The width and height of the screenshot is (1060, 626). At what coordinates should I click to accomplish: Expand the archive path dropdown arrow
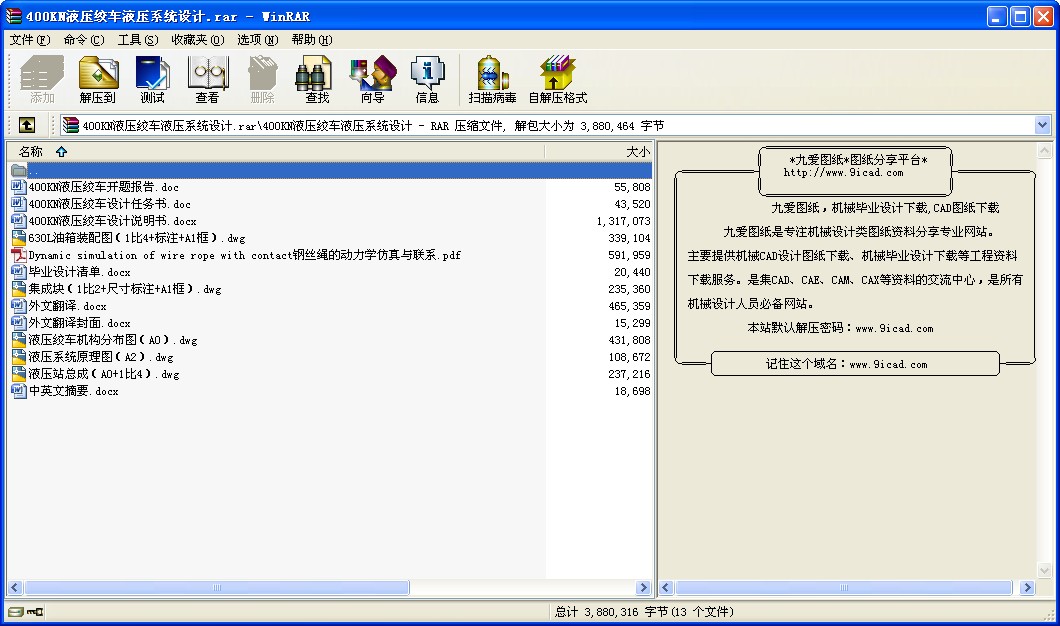(1043, 125)
